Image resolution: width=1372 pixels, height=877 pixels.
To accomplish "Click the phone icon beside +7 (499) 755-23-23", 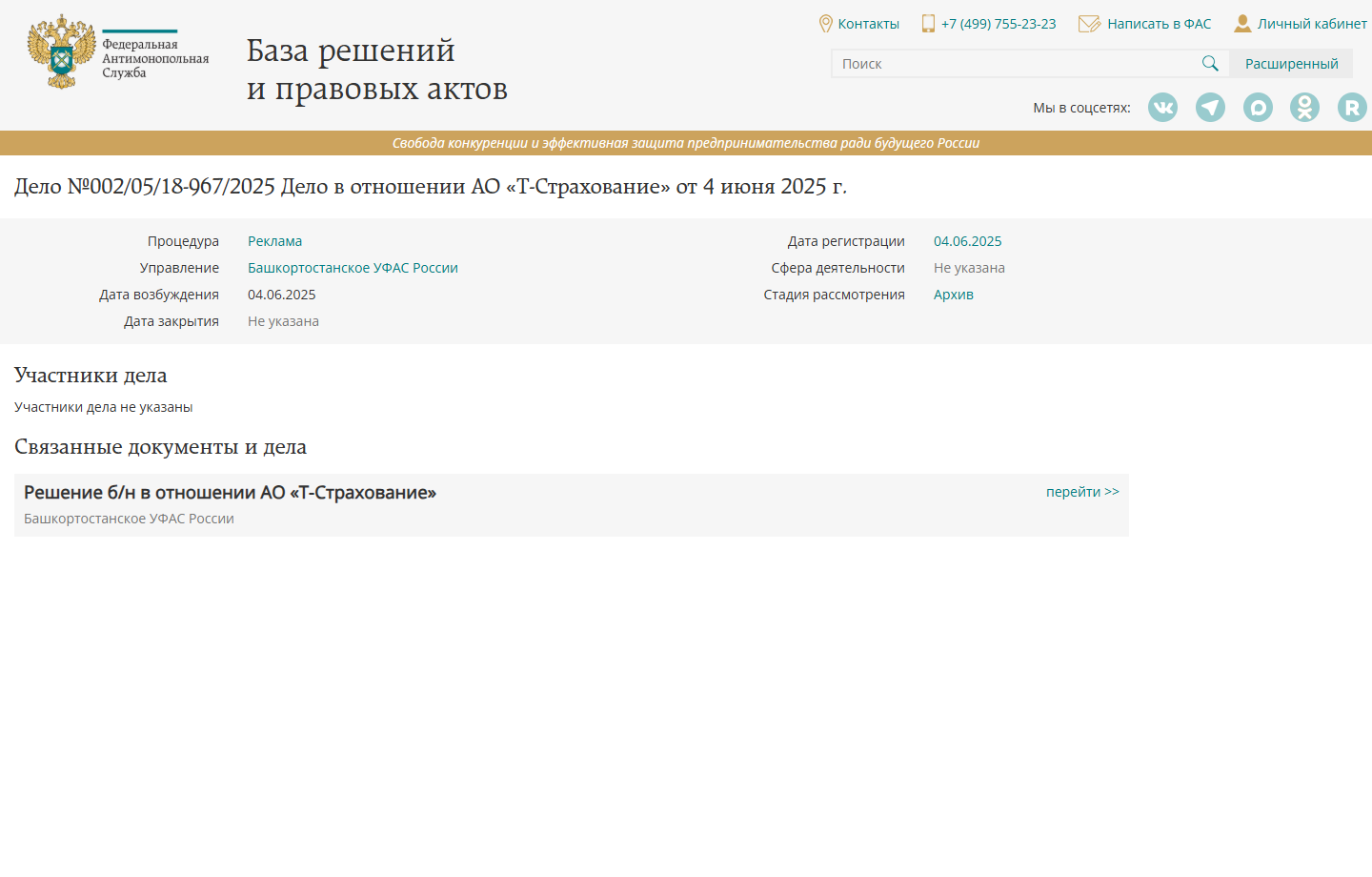I will pyautogui.click(x=928, y=24).
